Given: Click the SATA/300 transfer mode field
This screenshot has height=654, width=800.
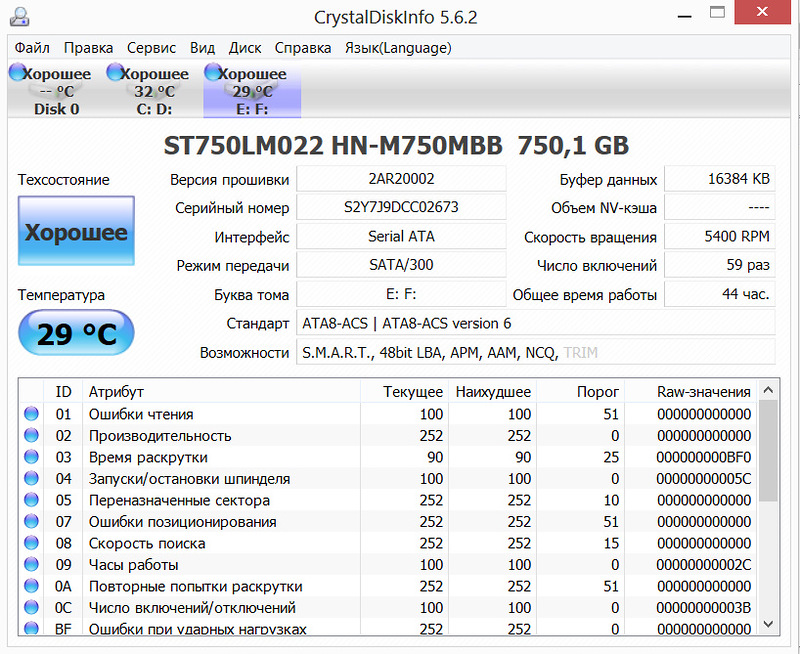Looking at the screenshot, I should [402, 265].
